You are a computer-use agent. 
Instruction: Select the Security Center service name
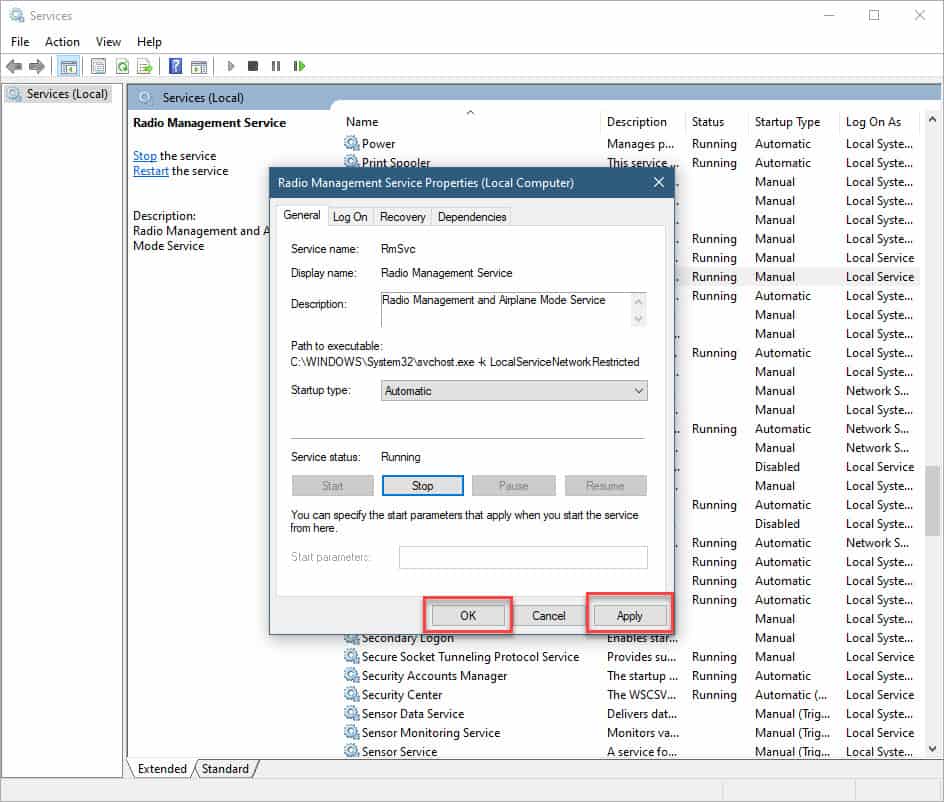pyautogui.click(x=402, y=695)
